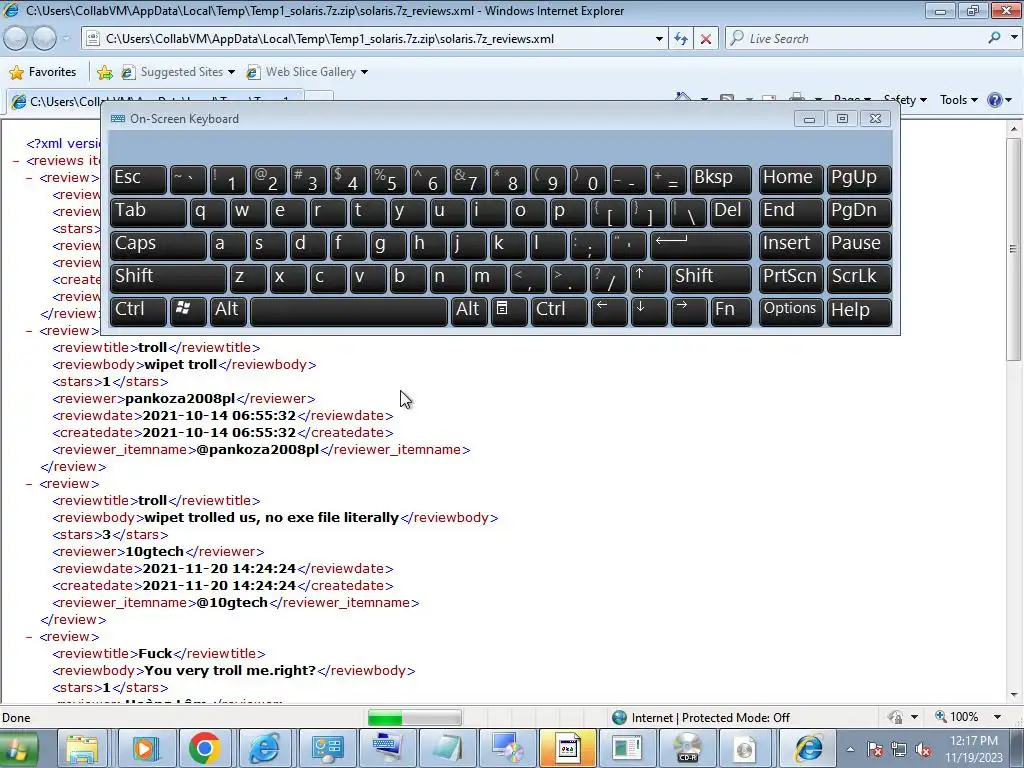Screen dimensions: 1024x768
Task: Click the down arrow key on keyboard
Action: point(648,310)
